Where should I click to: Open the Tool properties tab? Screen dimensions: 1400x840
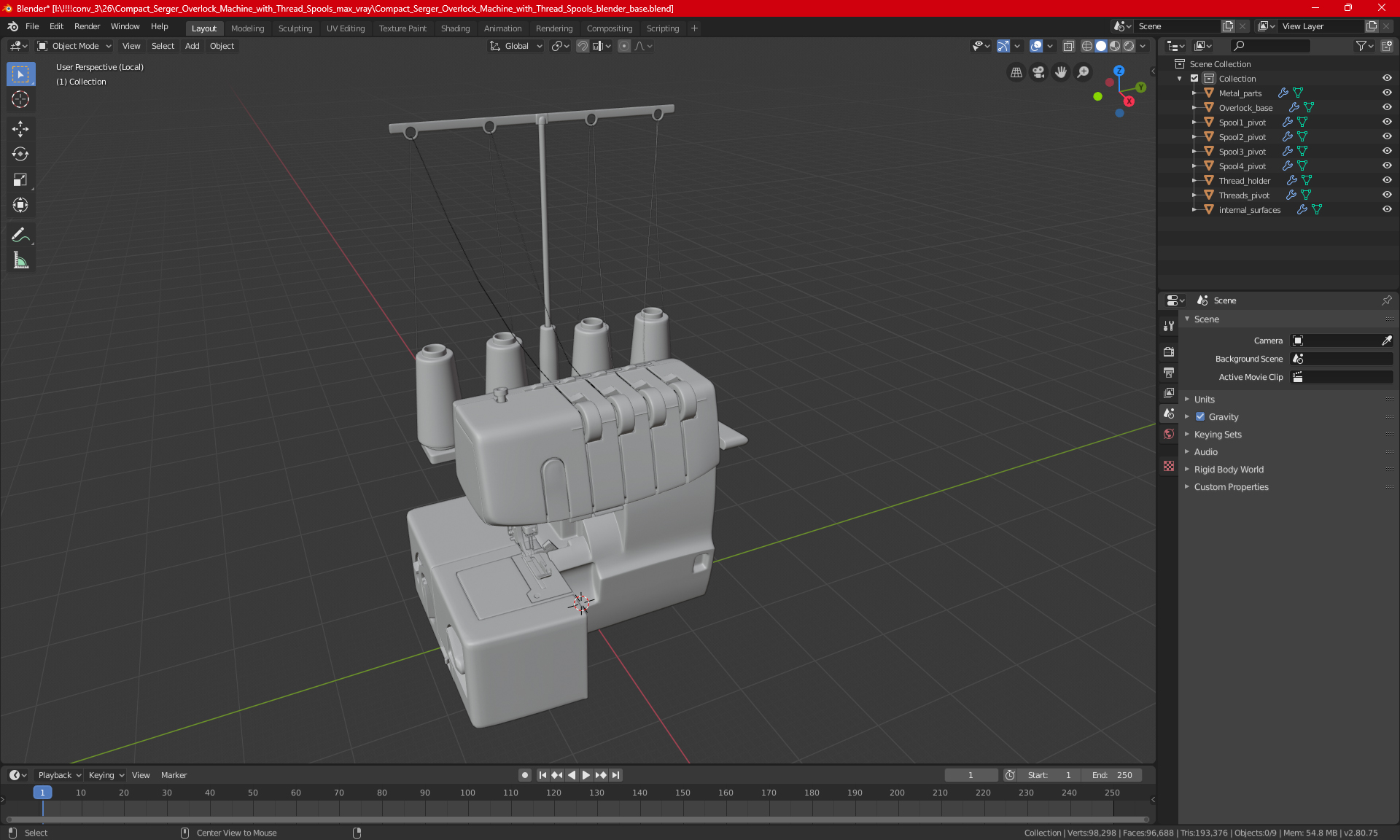tap(1169, 326)
